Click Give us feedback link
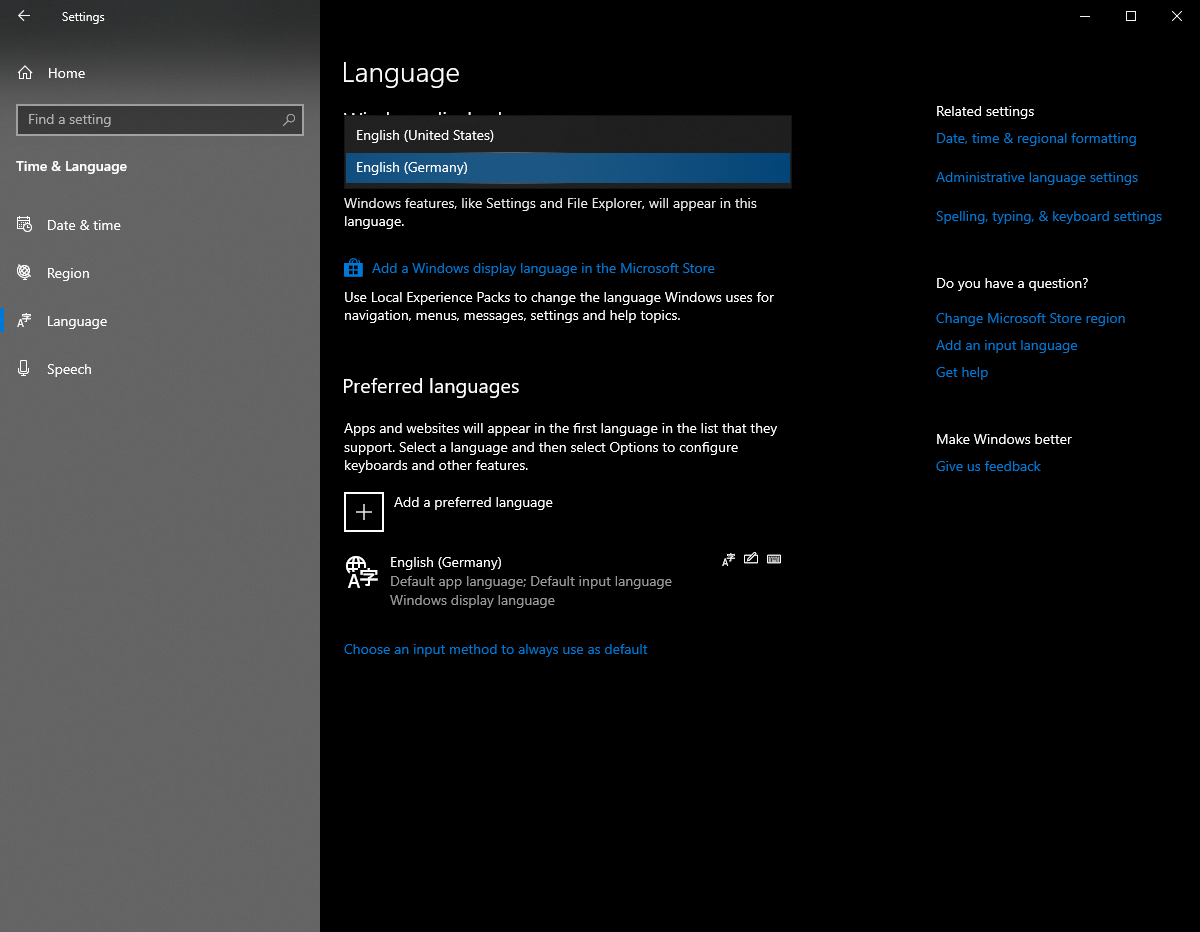Screen dimensions: 1200x932 pos(988,466)
